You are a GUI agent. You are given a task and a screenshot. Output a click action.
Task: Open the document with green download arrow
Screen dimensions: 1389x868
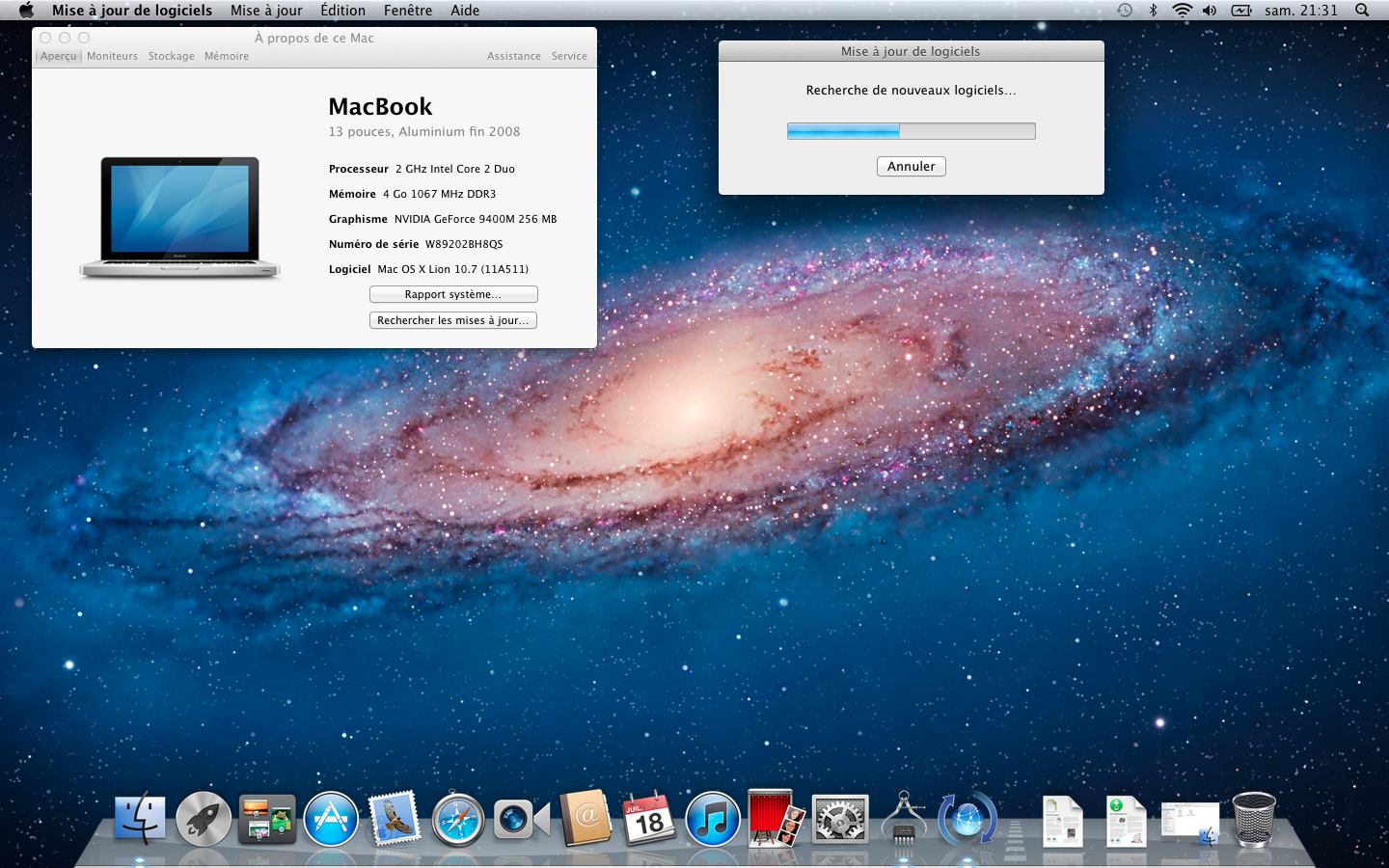pos(1126,821)
